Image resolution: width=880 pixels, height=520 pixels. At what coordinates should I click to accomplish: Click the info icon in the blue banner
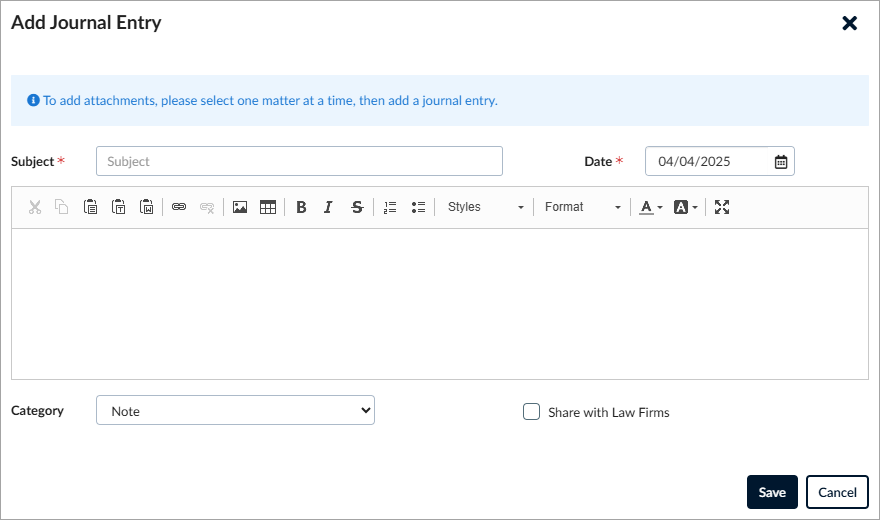[x=33, y=100]
